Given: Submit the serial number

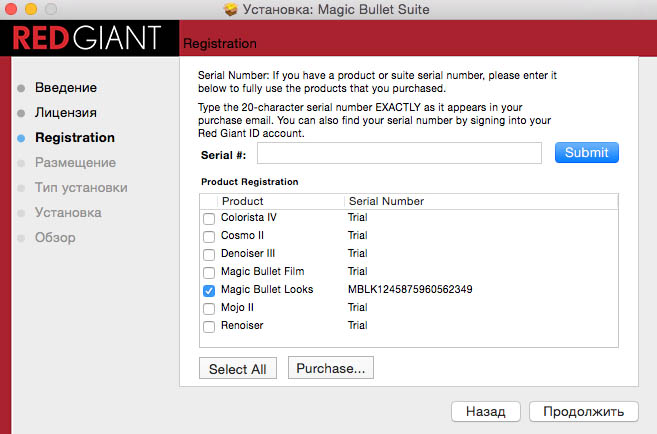Looking at the screenshot, I should pyautogui.click(x=587, y=152).
